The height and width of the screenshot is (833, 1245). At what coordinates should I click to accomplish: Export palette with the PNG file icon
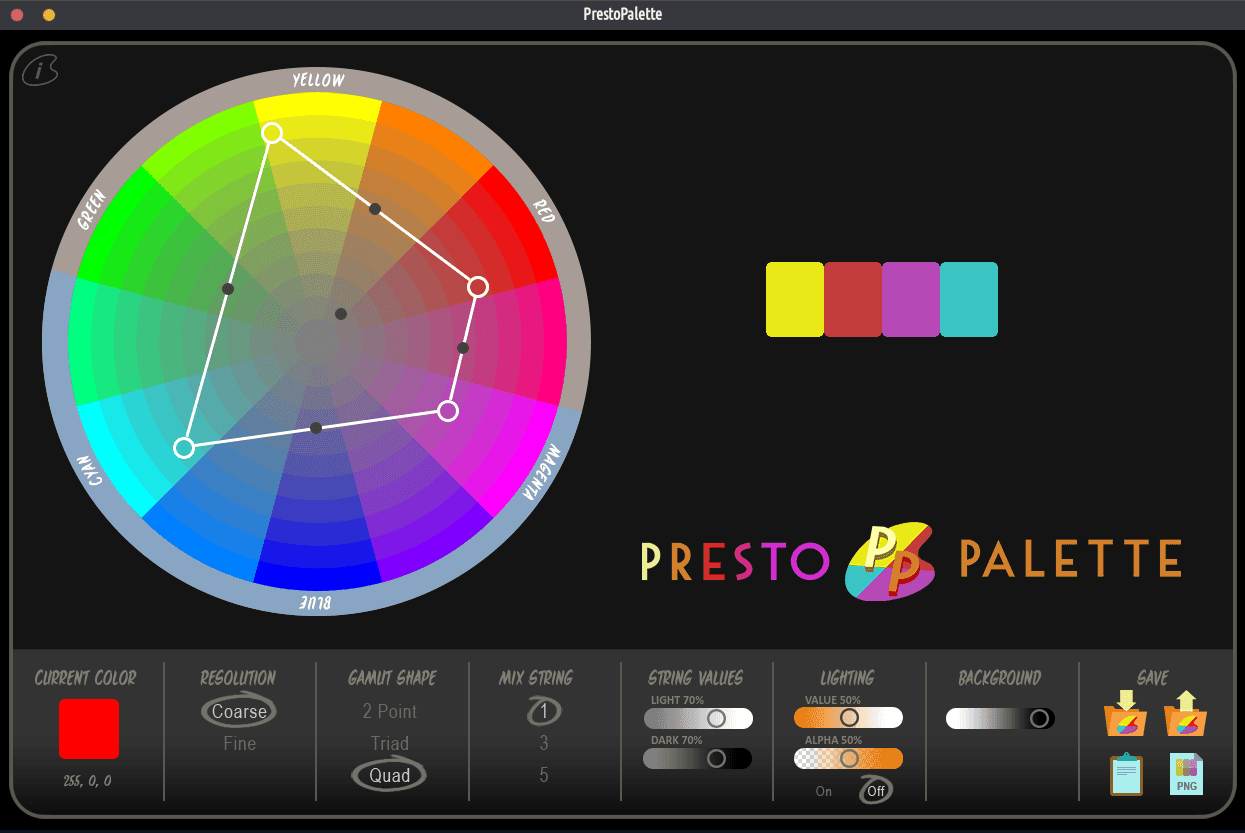click(1186, 775)
